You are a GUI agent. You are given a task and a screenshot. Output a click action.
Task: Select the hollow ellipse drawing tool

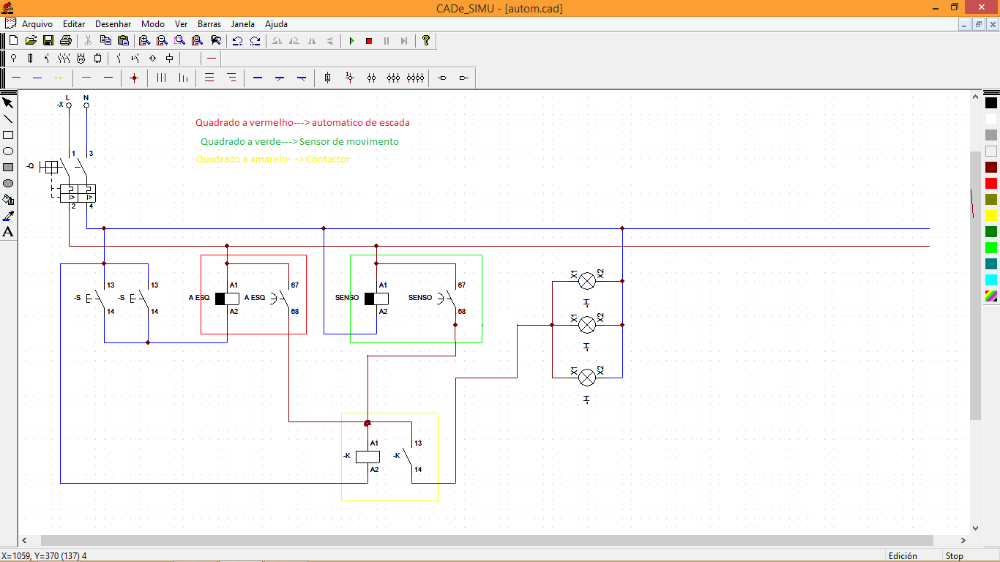pyautogui.click(x=8, y=151)
